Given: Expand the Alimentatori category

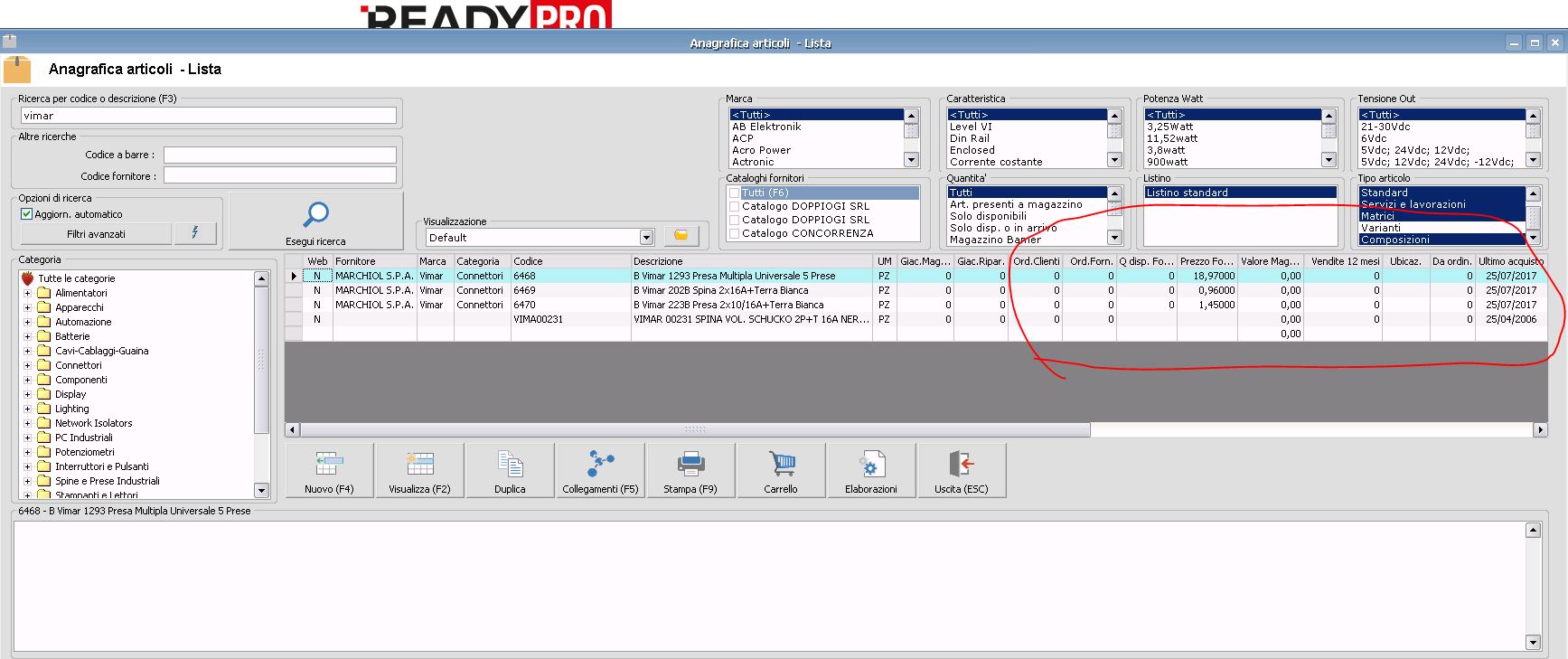Looking at the screenshot, I should [27, 293].
